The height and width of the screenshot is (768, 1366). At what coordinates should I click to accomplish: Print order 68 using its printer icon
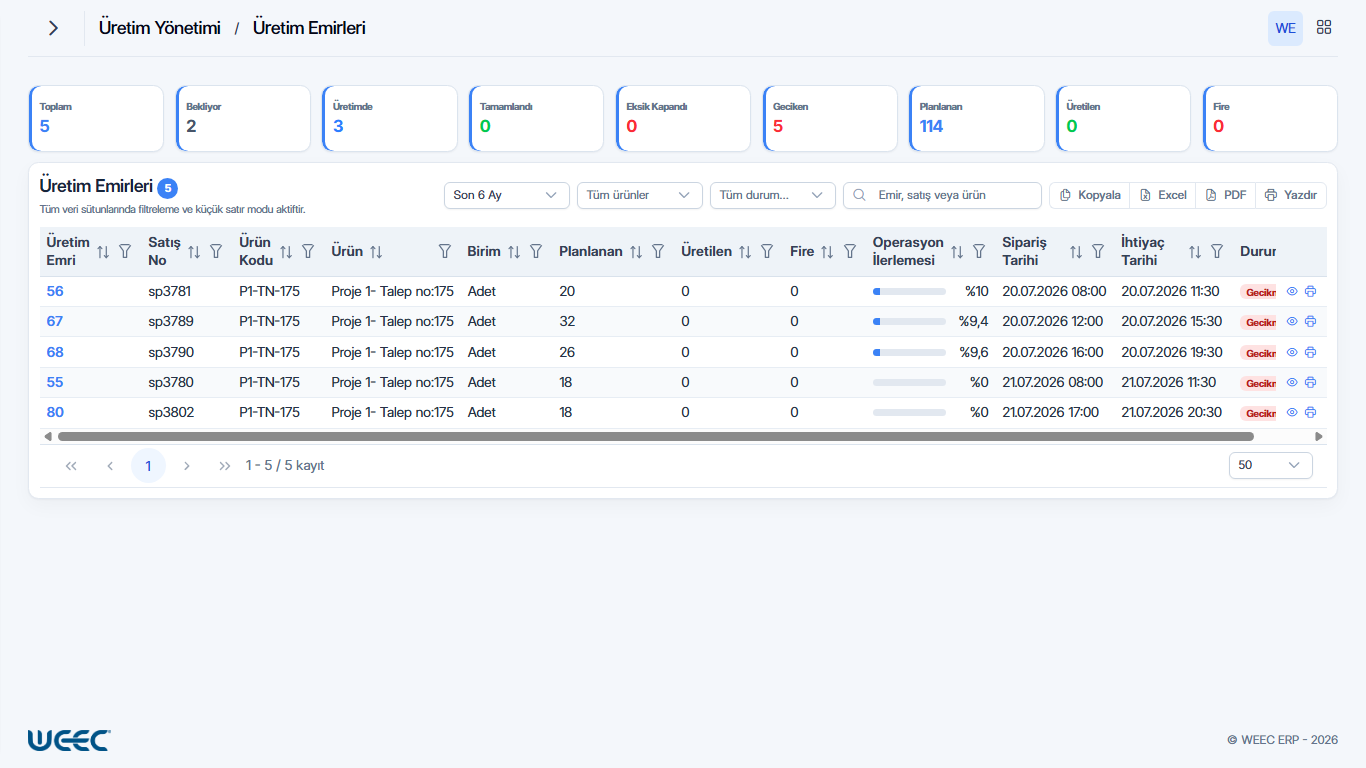pyautogui.click(x=1311, y=352)
